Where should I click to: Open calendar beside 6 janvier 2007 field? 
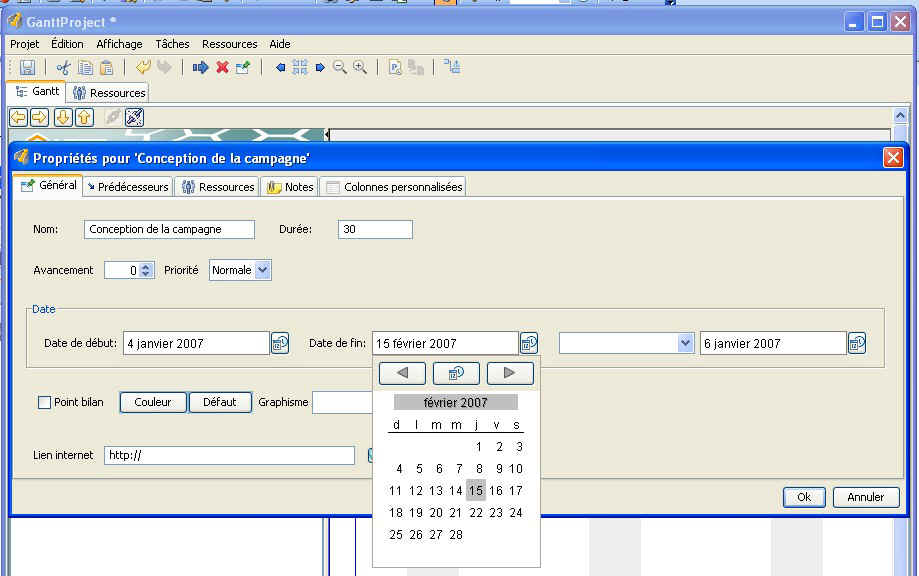pyautogui.click(x=857, y=343)
